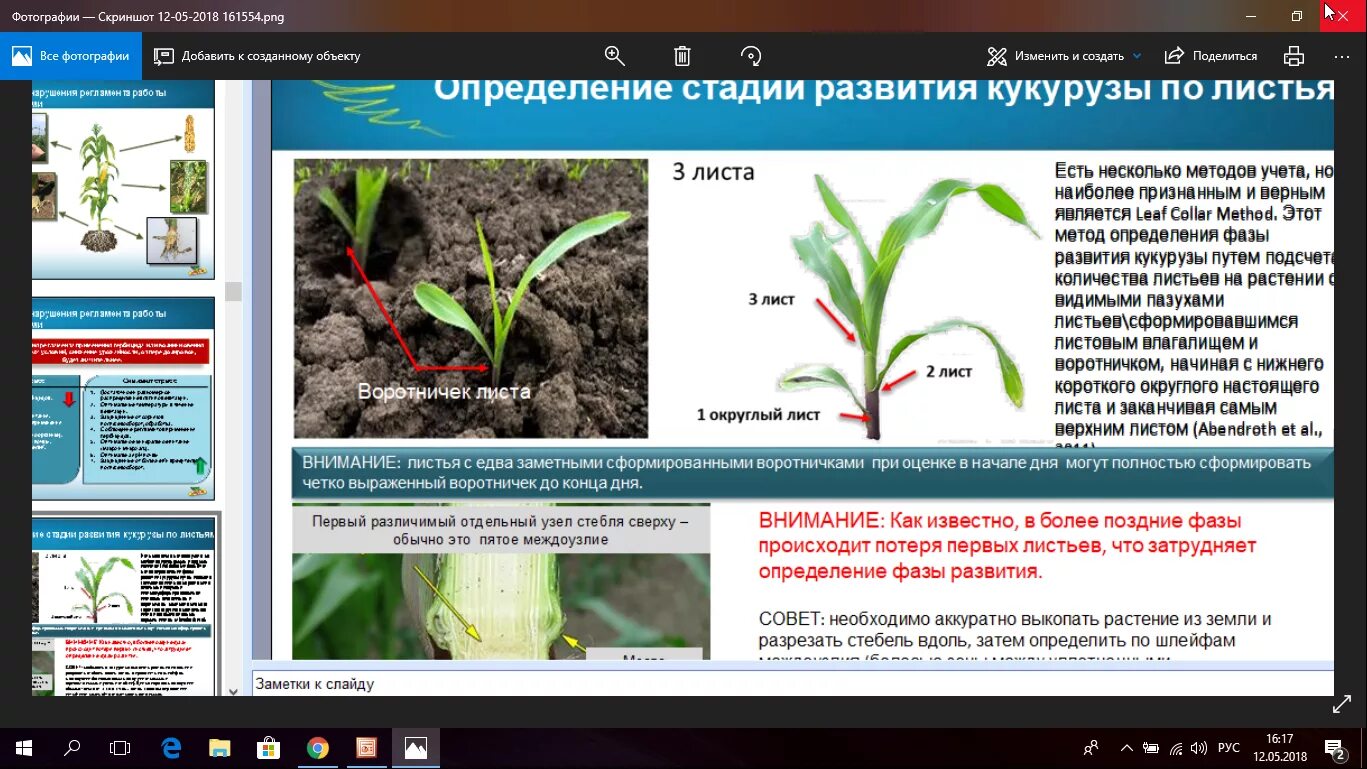Delete the photo with trash icon
Viewport: 1367px width, 769px height.
tap(682, 56)
